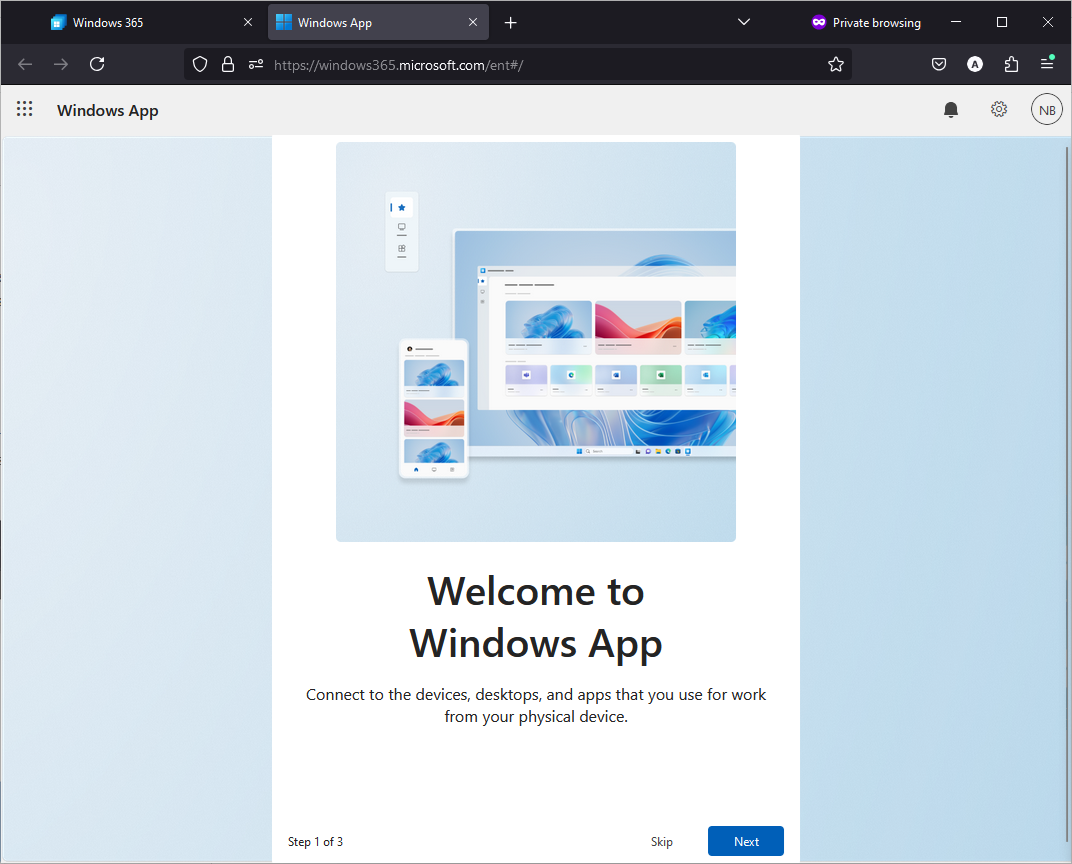Expand the list all tabs chevron
The height and width of the screenshot is (864, 1072).
click(x=744, y=22)
